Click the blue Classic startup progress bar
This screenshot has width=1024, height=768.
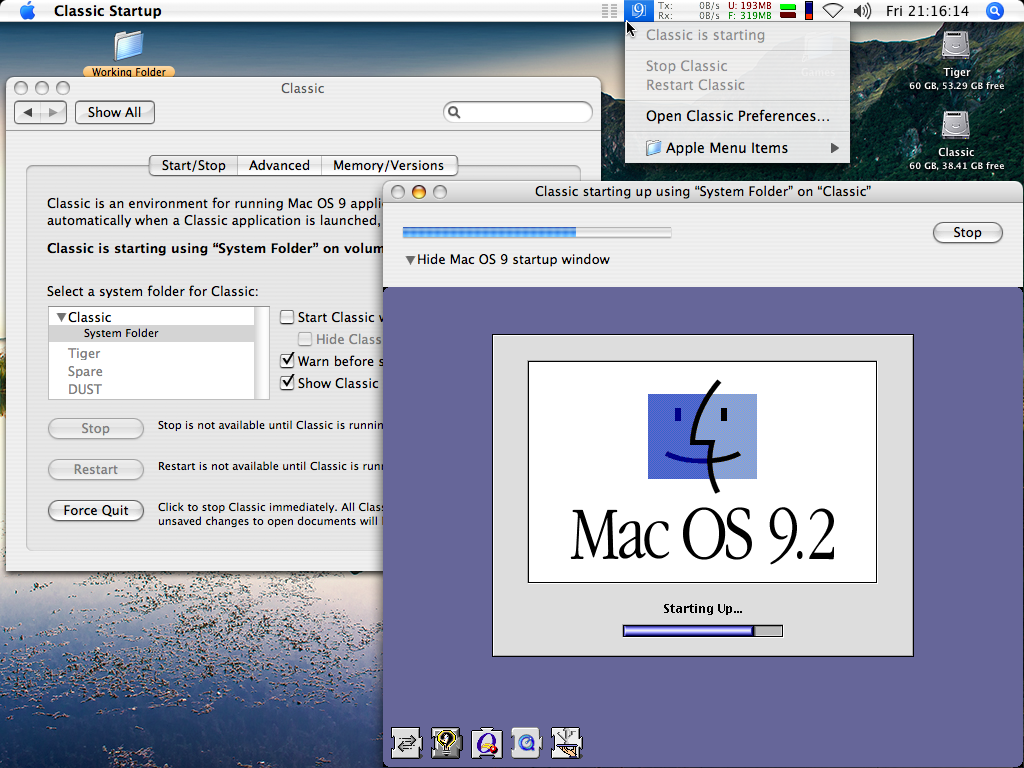(x=537, y=232)
